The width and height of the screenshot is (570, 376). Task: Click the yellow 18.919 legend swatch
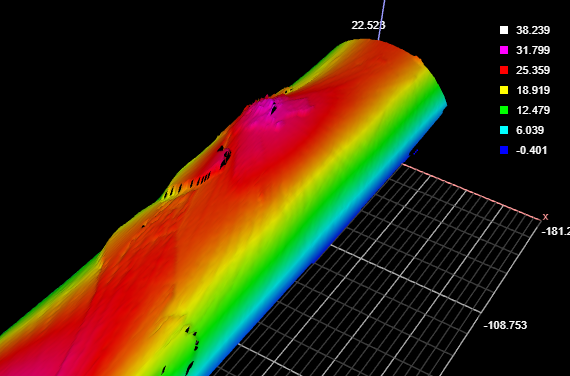pos(504,90)
